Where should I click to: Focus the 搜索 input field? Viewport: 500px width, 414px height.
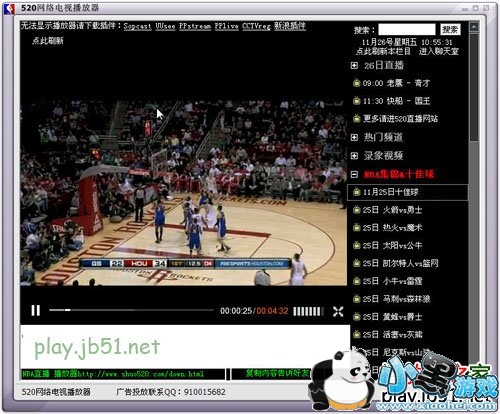click(x=407, y=29)
